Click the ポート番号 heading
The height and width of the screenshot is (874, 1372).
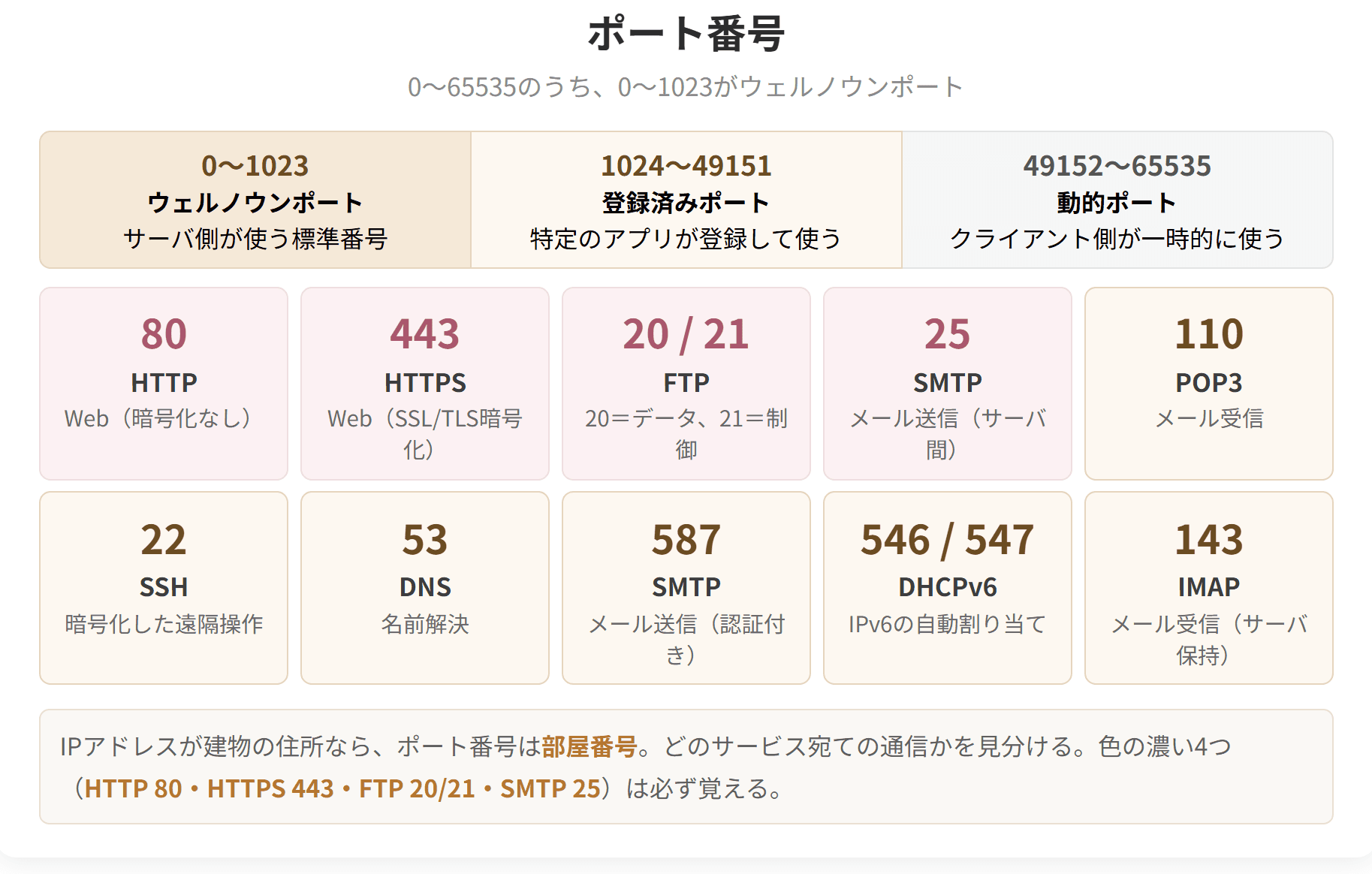coord(686,35)
